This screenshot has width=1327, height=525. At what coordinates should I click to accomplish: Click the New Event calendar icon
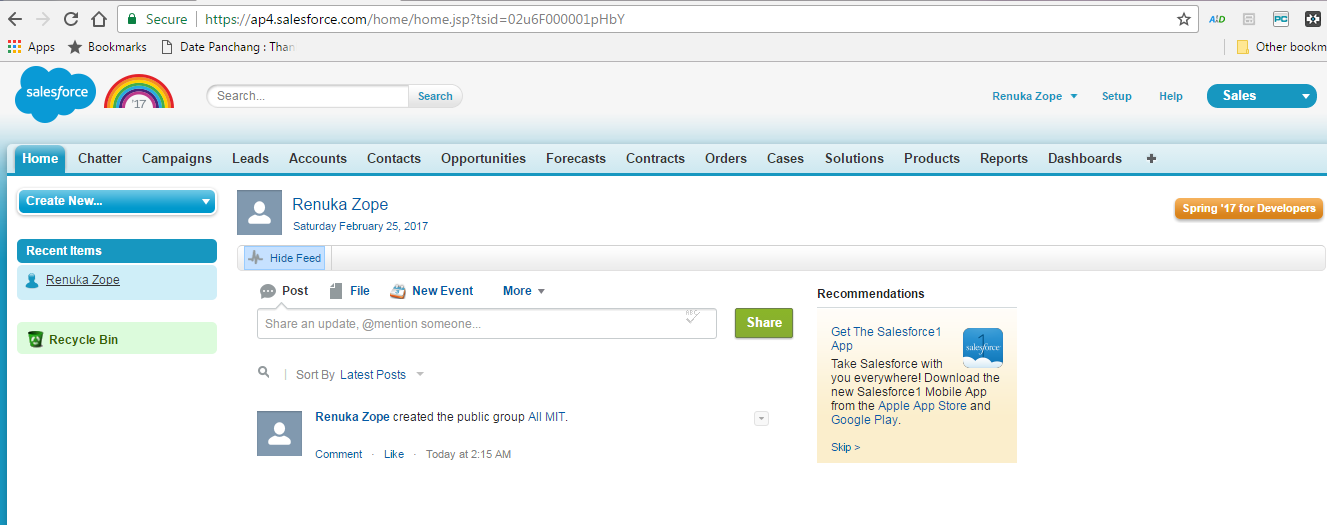[x=398, y=291]
